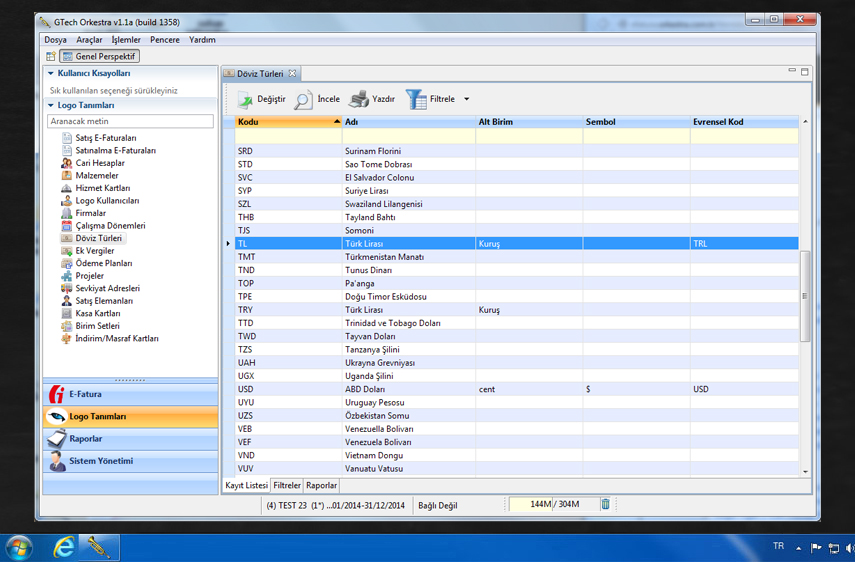Screen dimensions: 855x562
Task: Open the Raporlar module section
Action: tap(130, 439)
